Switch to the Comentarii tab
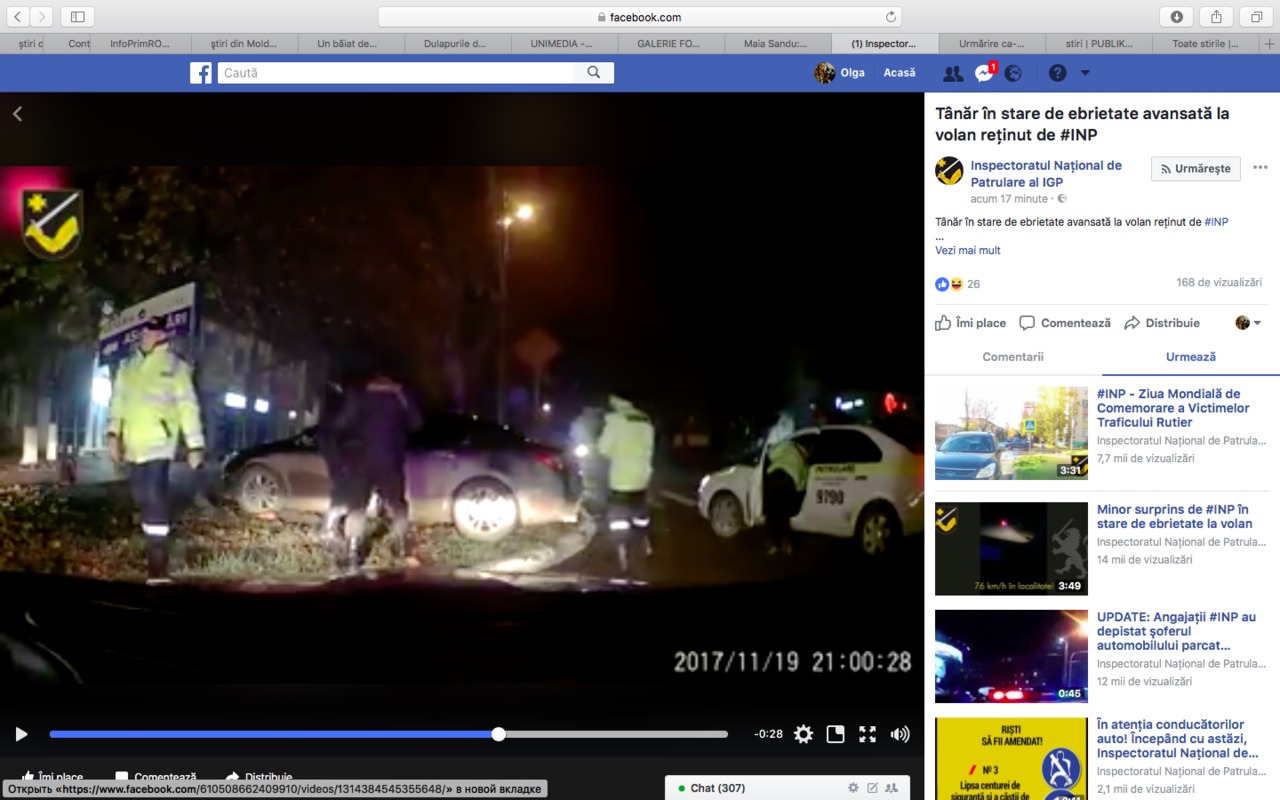Image resolution: width=1280 pixels, height=800 pixels. pyautogui.click(x=1013, y=357)
